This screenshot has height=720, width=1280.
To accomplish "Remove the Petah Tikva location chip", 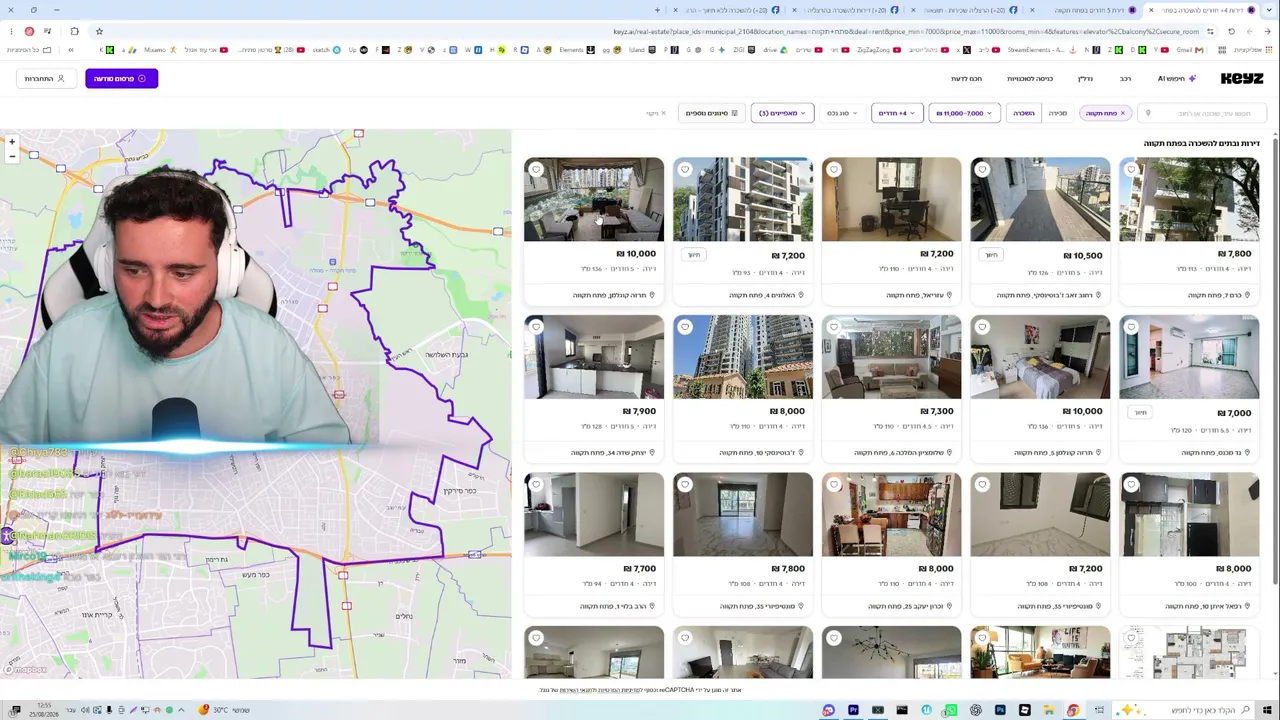I will click(1122, 113).
